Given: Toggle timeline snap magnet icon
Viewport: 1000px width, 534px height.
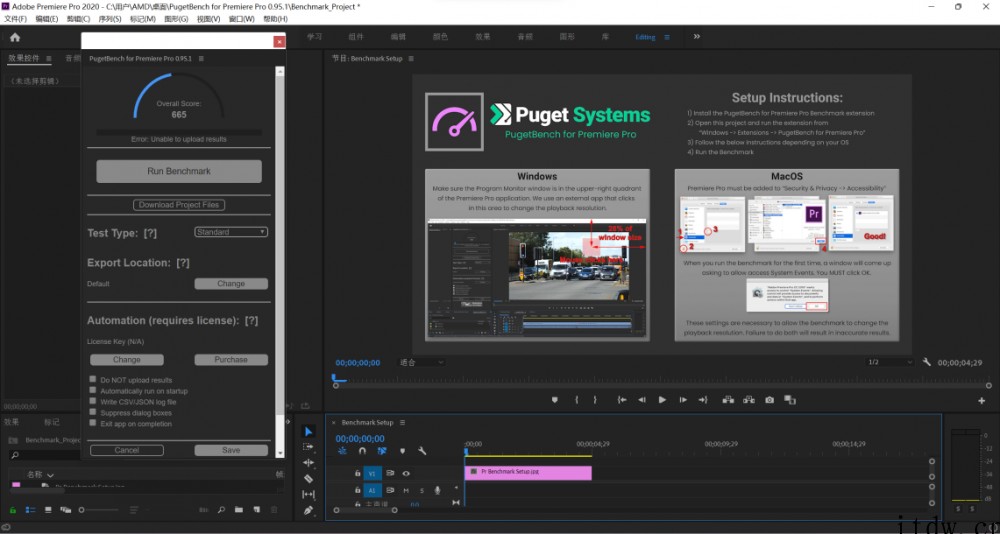Looking at the screenshot, I should [362, 450].
